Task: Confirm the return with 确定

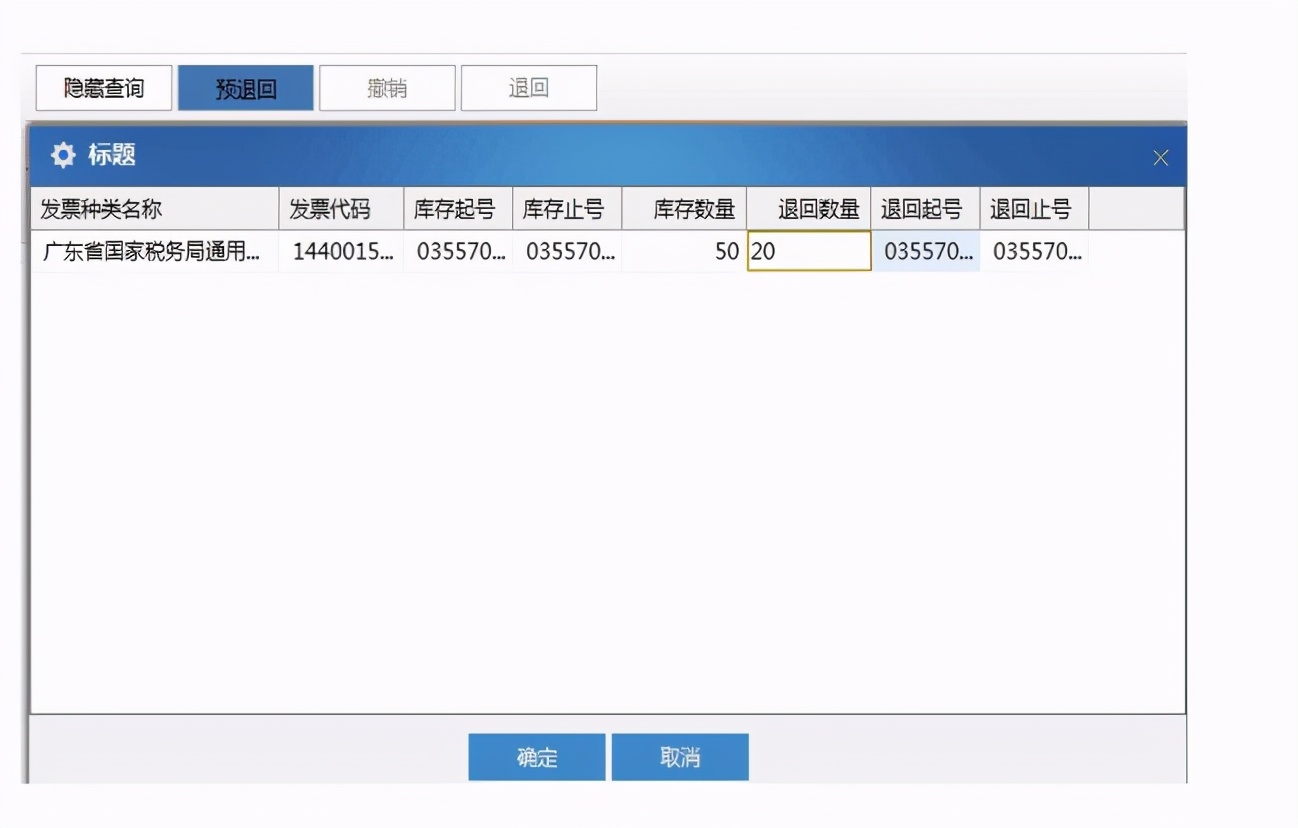Action: click(536, 757)
